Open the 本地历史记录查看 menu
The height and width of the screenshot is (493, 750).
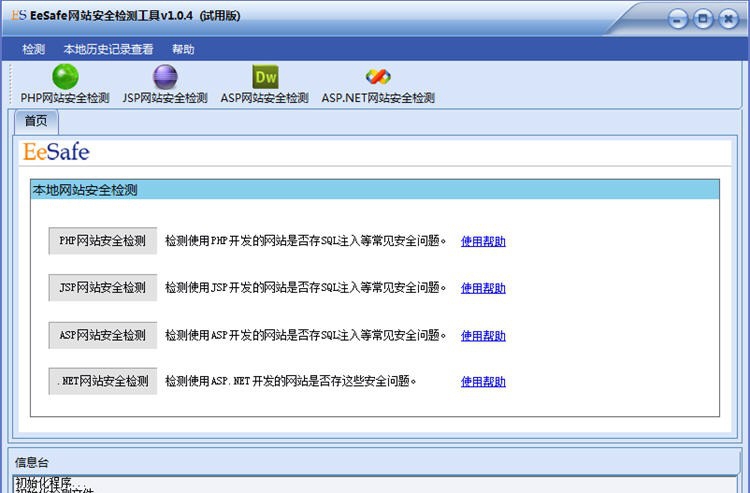108,49
